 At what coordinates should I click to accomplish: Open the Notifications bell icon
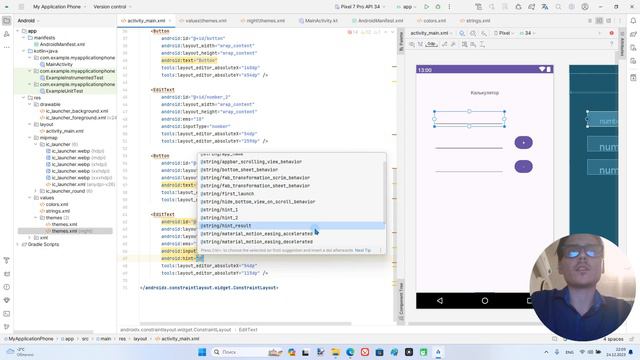tap(633, 21)
